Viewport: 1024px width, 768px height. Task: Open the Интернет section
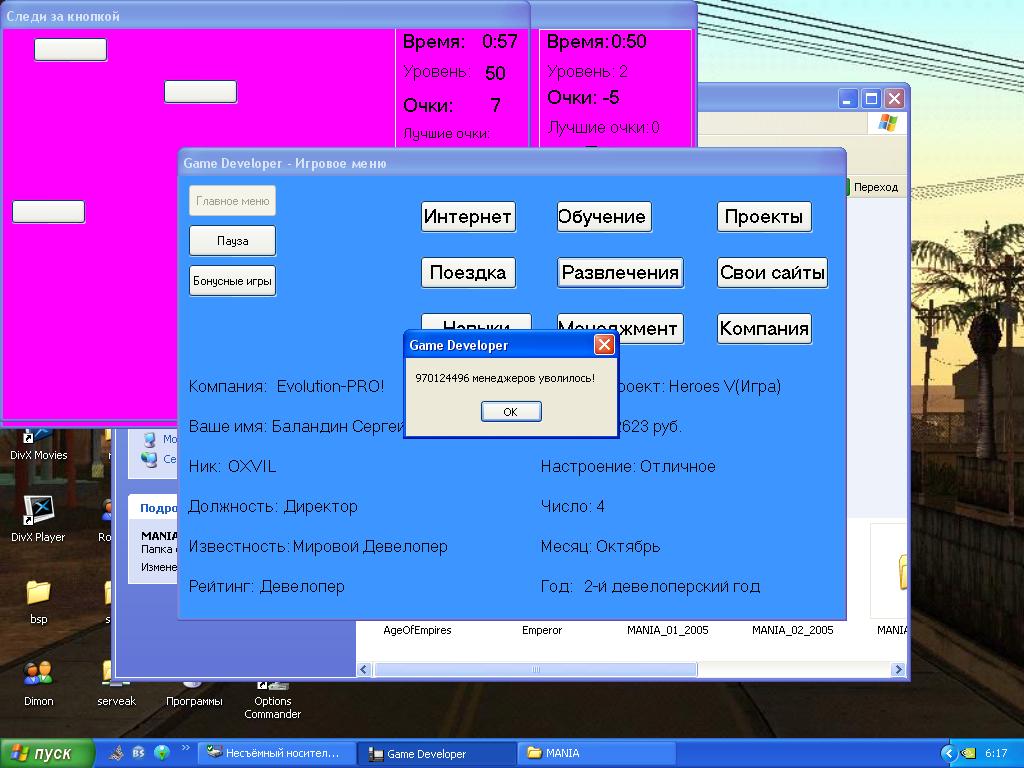point(468,217)
